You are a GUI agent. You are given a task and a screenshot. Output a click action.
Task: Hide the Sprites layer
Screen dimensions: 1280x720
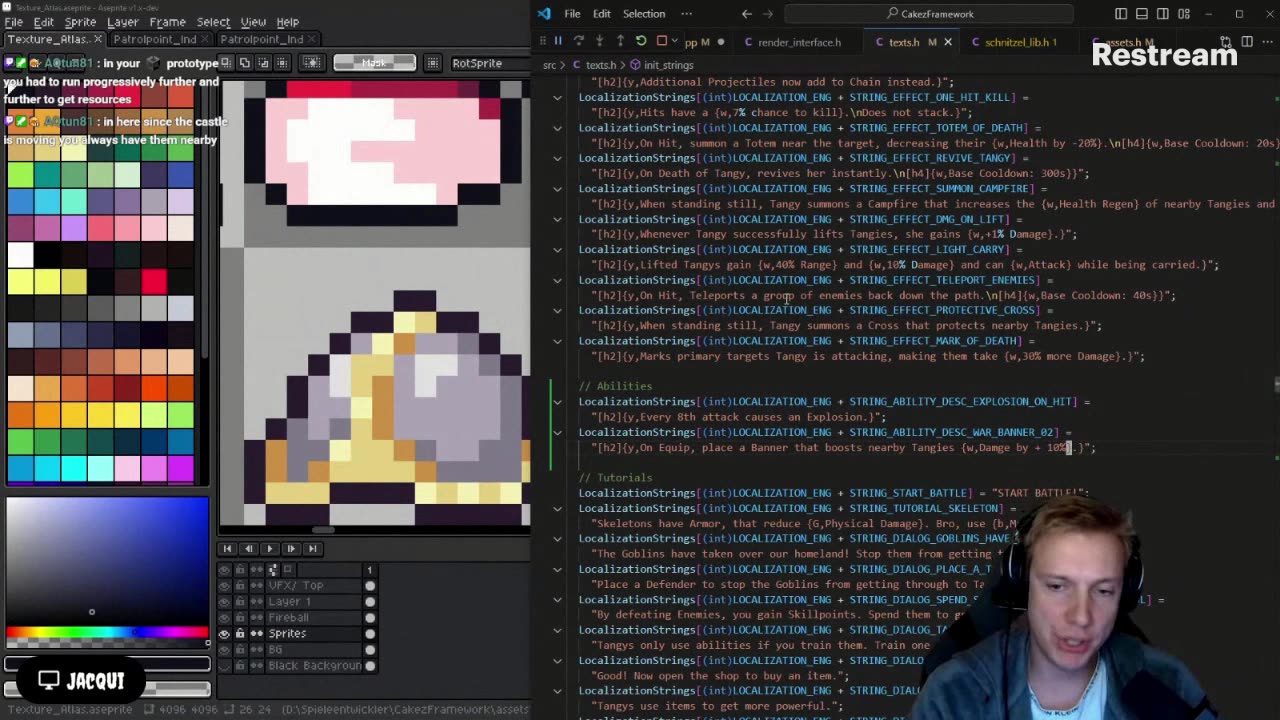(224, 634)
